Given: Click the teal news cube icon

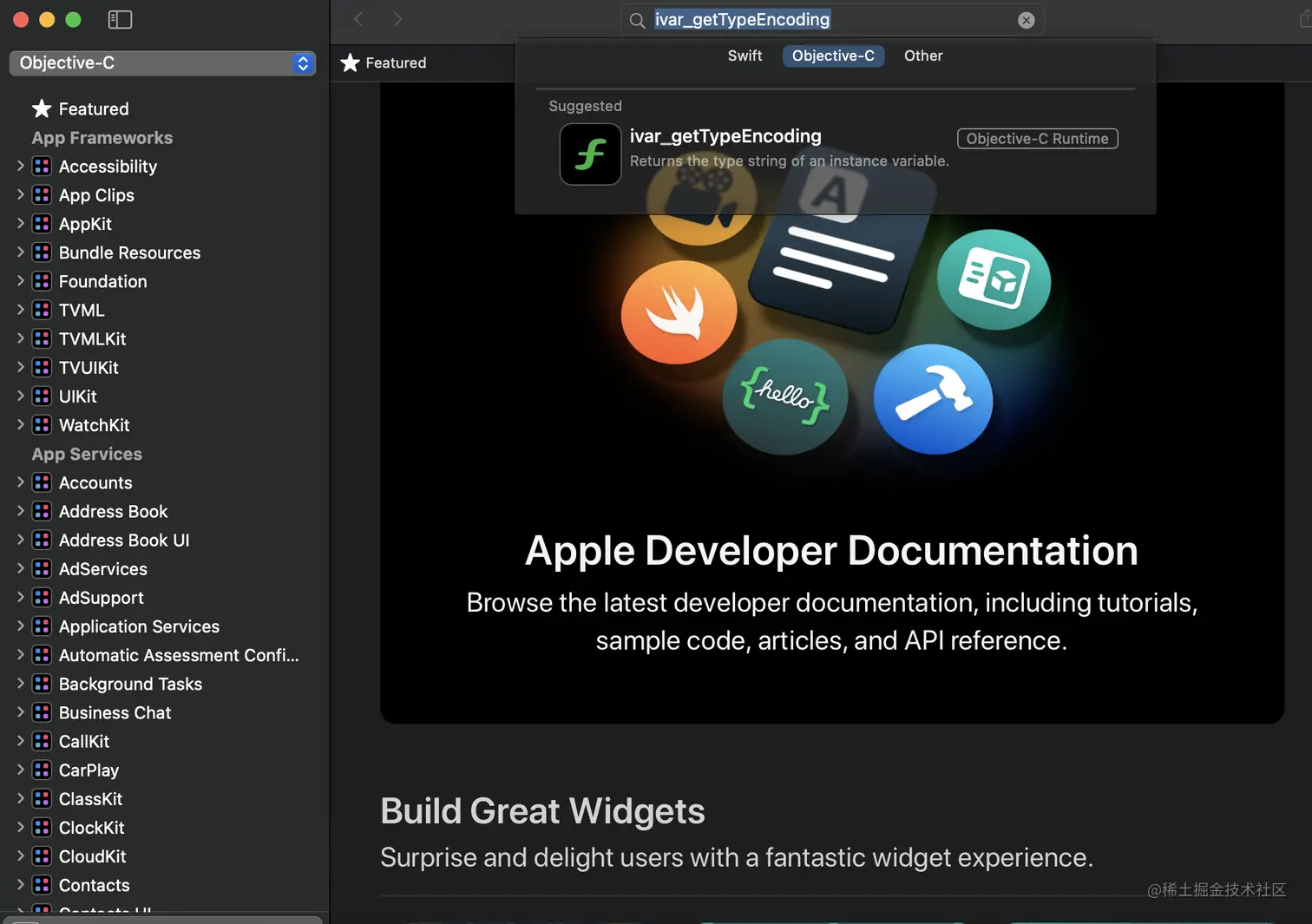Looking at the screenshot, I should 994,279.
